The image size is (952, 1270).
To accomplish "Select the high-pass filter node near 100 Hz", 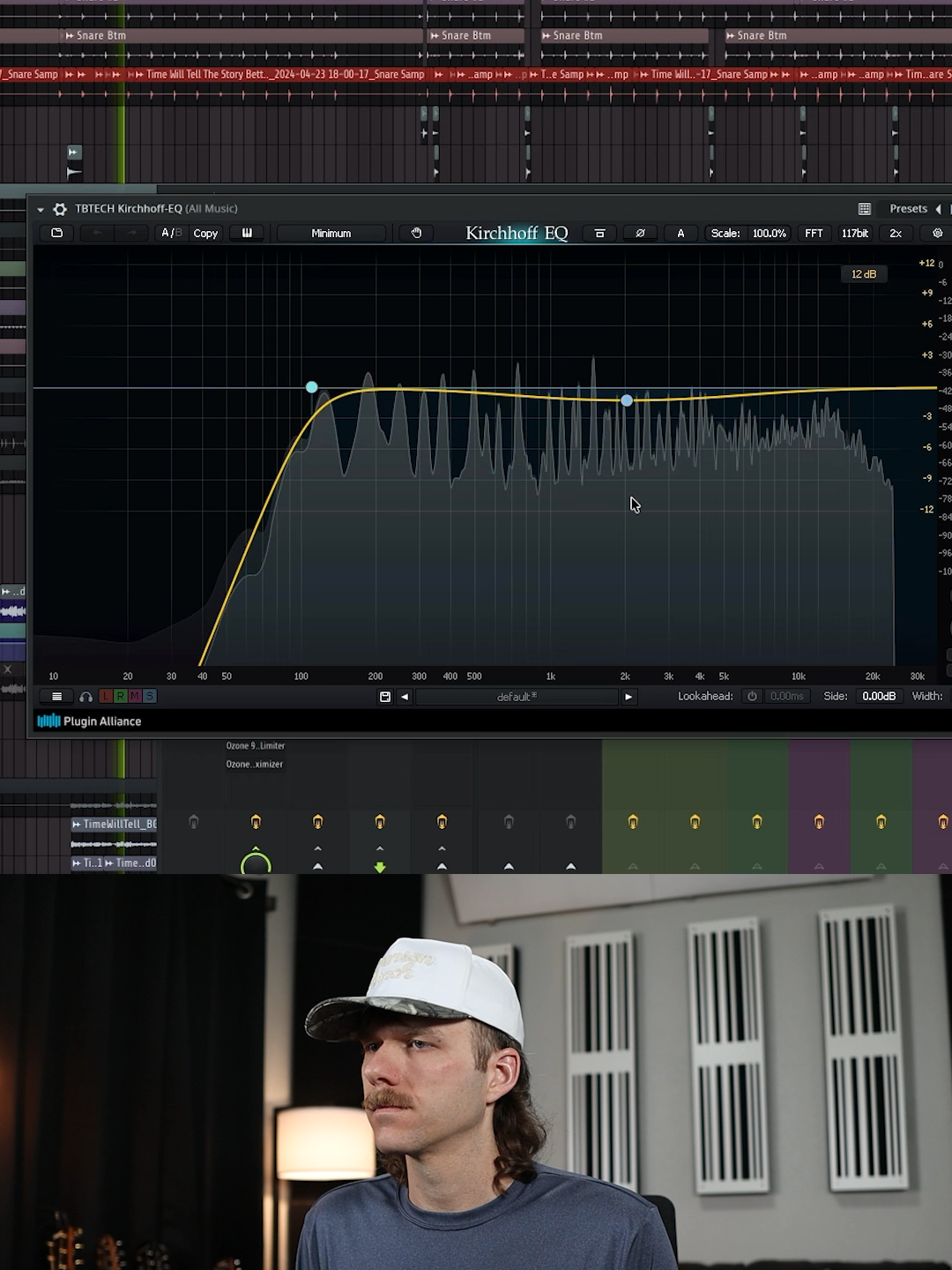I will [x=311, y=387].
